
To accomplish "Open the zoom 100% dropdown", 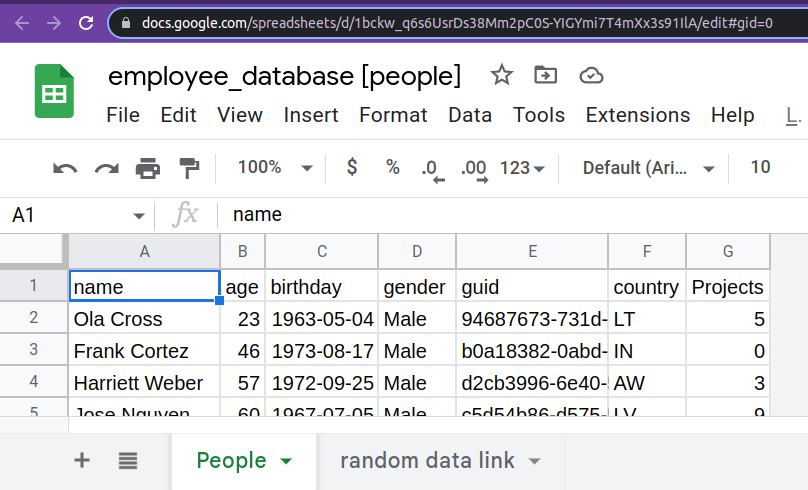I will (275, 167).
